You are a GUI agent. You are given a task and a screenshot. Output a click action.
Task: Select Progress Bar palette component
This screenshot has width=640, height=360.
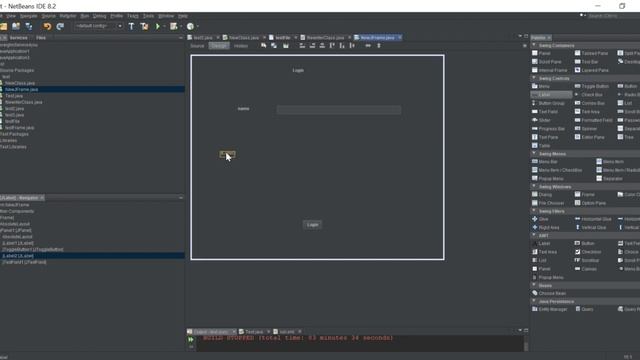(548, 129)
